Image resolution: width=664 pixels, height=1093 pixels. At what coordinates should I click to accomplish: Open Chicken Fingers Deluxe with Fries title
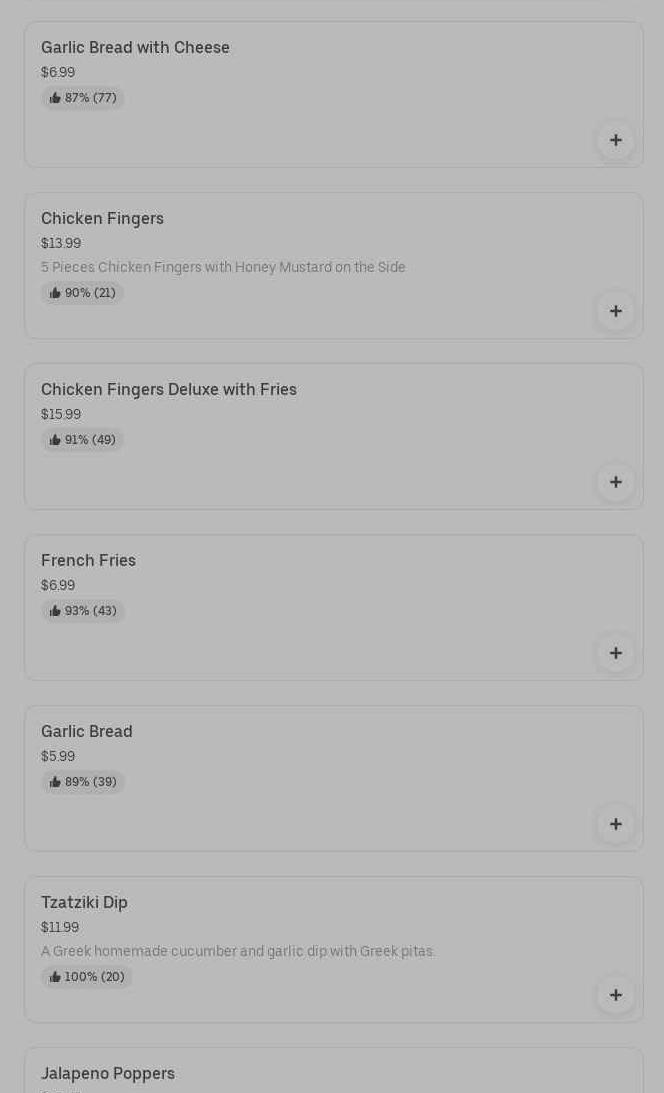click(x=169, y=390)
